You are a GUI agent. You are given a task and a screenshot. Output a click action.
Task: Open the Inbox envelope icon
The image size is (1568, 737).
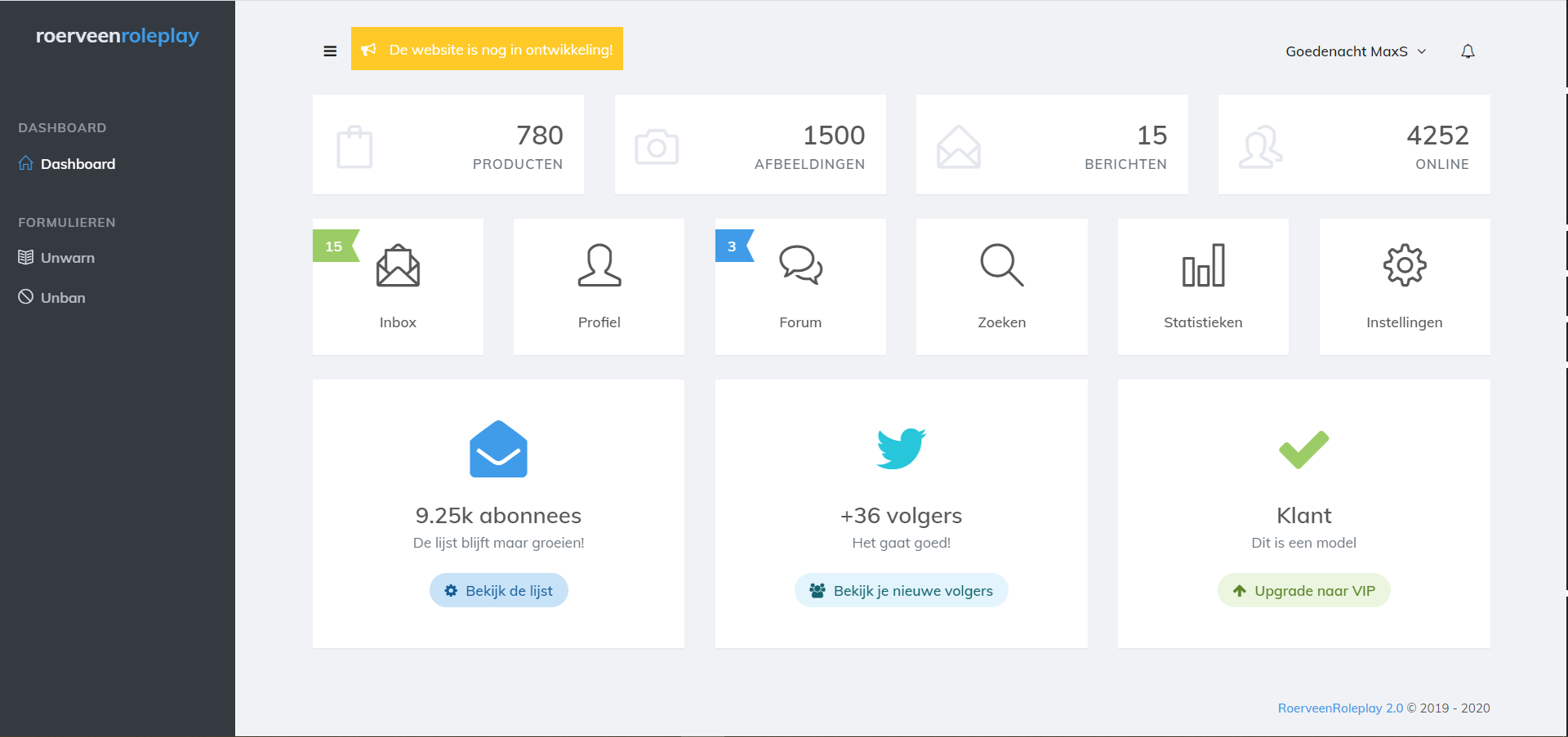398,266
